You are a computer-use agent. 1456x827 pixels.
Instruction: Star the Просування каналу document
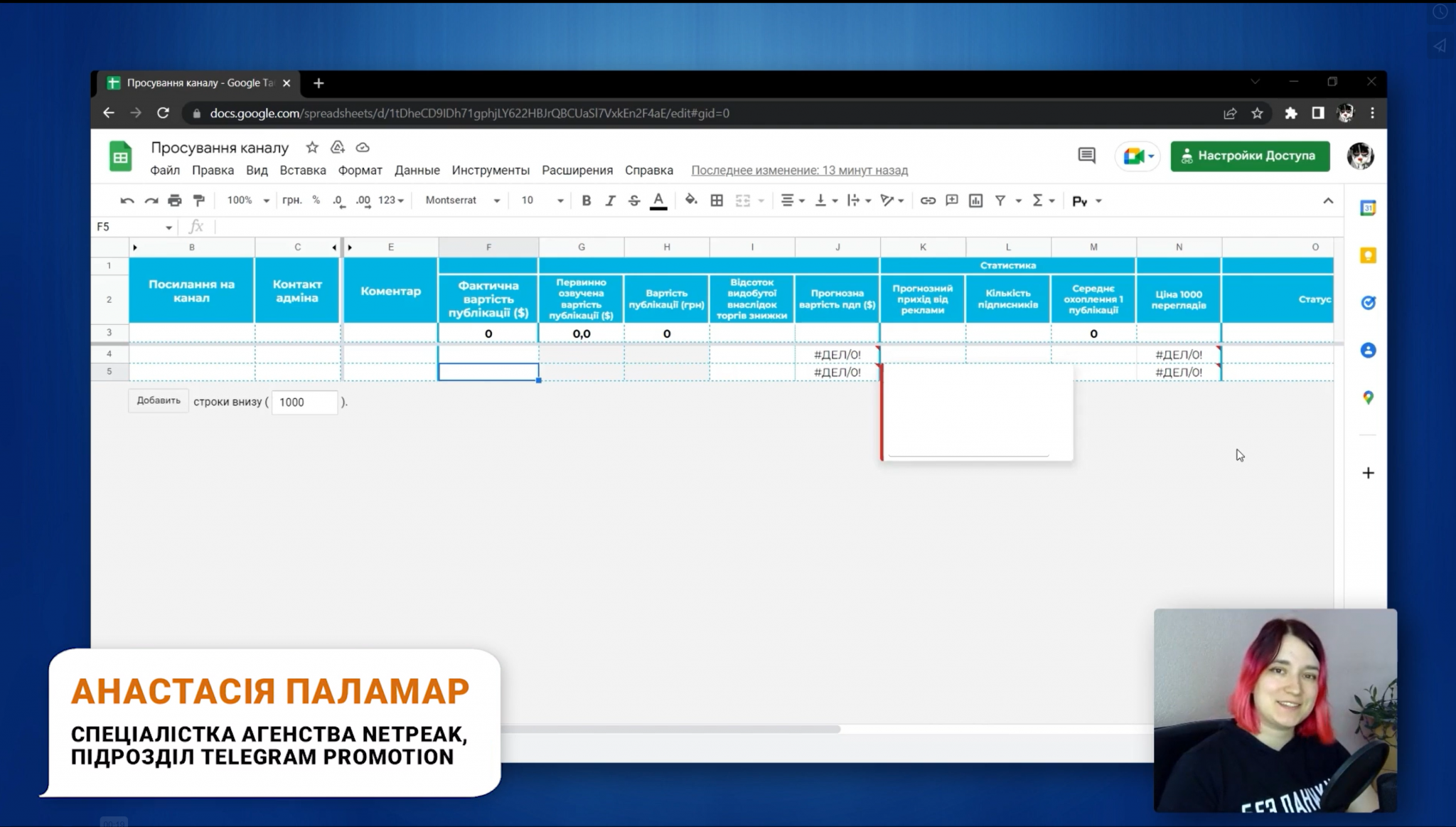point(312,147)
